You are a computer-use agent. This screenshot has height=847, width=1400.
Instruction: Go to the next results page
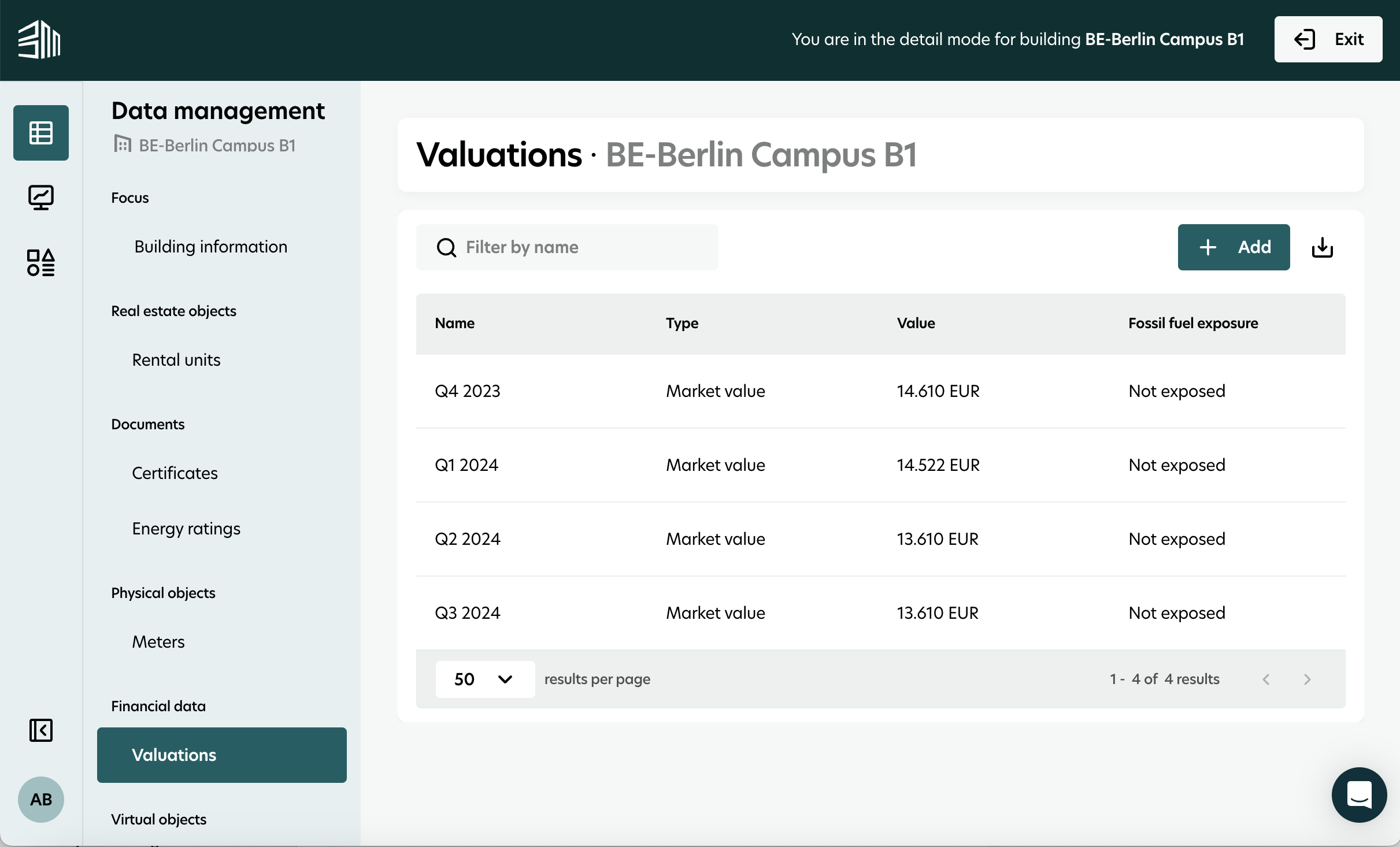click(x=1308, y=679)
